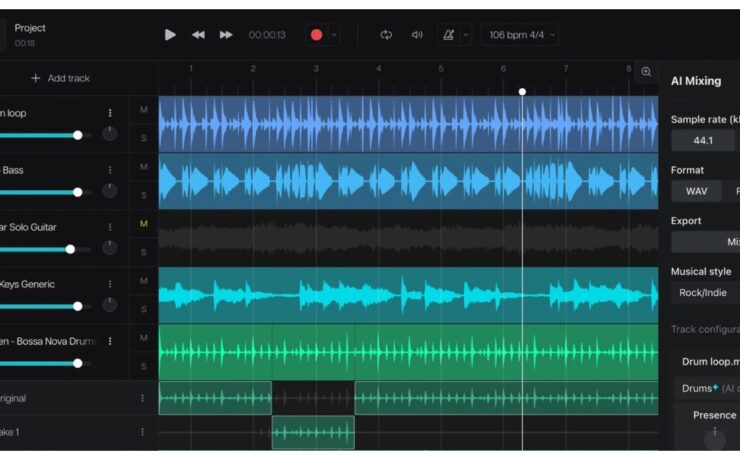Click the fast-forward button
The height and width of the screenshot is (460, 740).
tap(226, 35)
